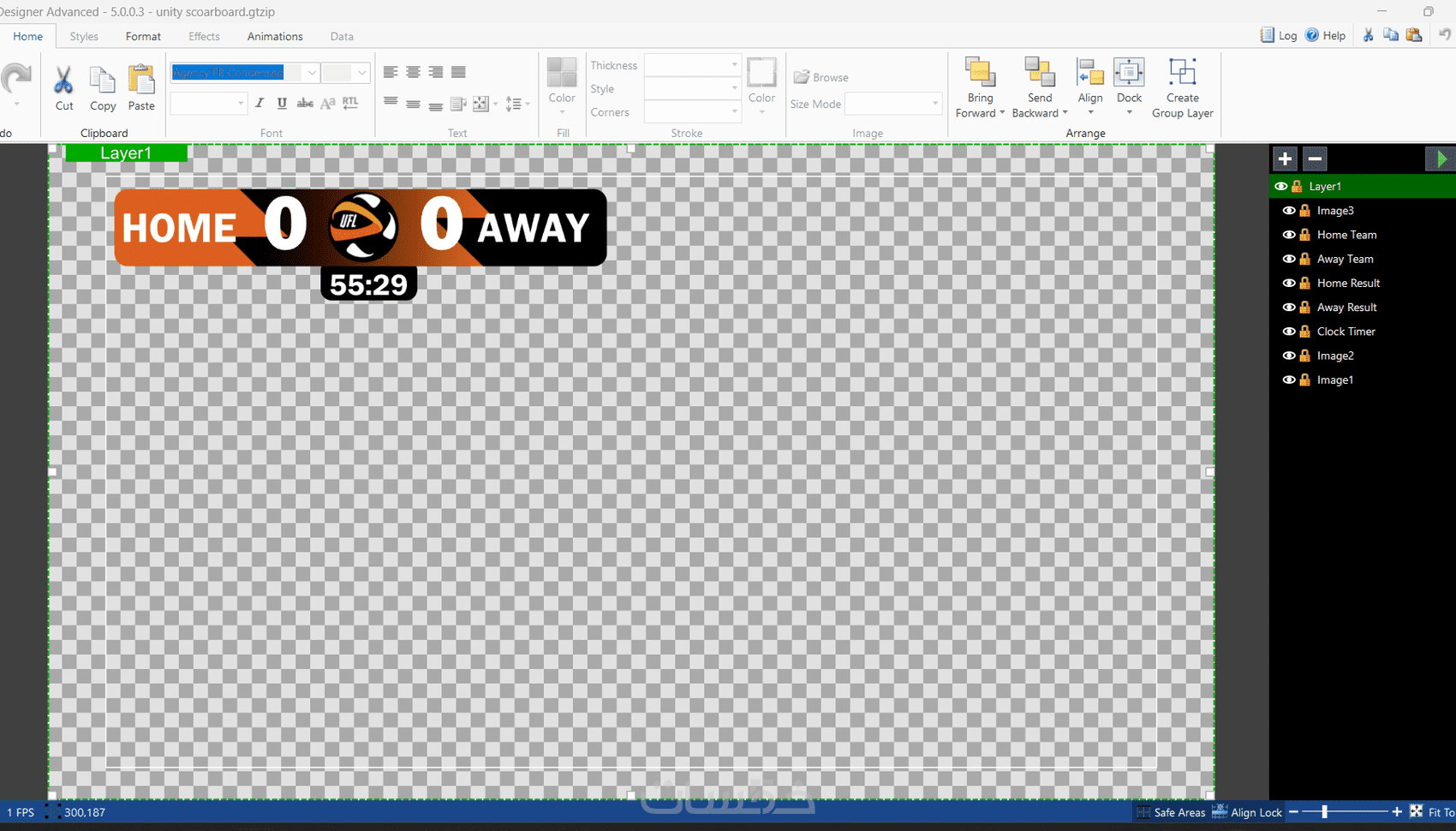Toggle Align Lock in status bar
Screen dimensions: 1456x831
tap(1248, 812)
